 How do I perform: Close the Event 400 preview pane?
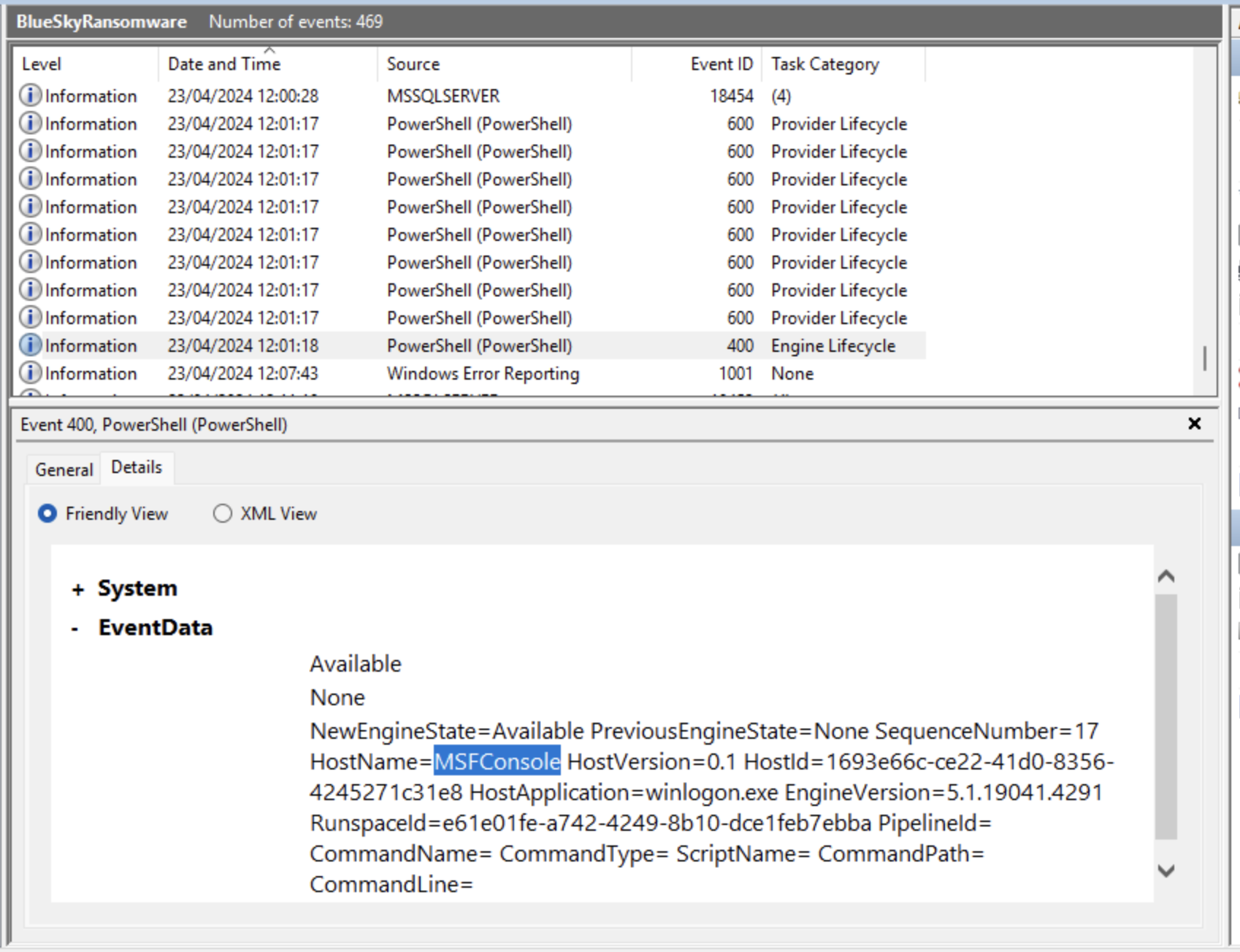click(1195, 423)
